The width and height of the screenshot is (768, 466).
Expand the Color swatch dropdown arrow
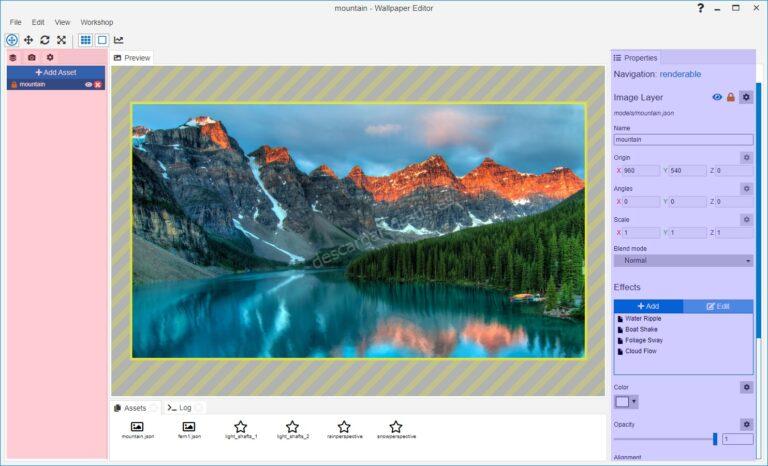(634, 402)
